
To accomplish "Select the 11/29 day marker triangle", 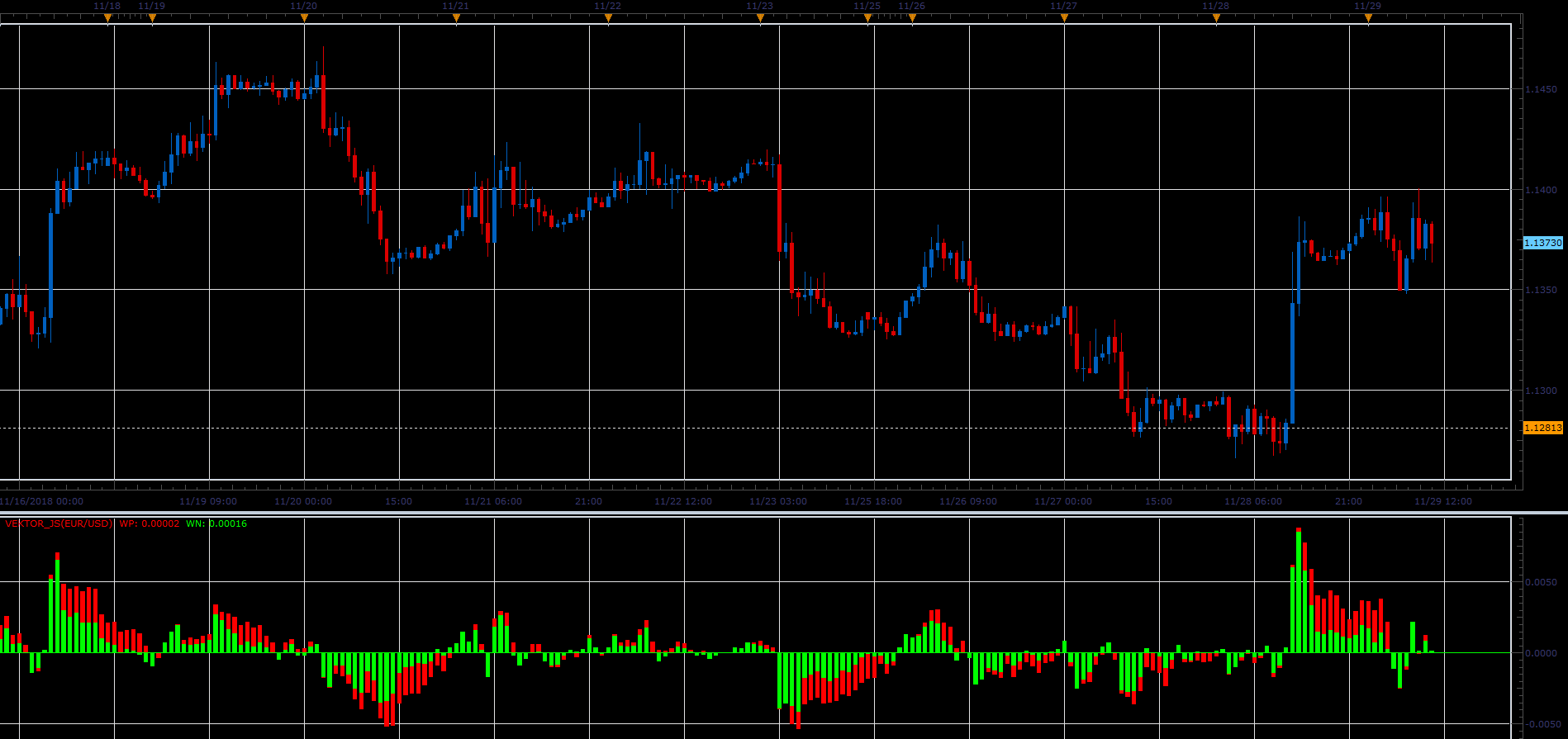I will tap(1368, 18).
